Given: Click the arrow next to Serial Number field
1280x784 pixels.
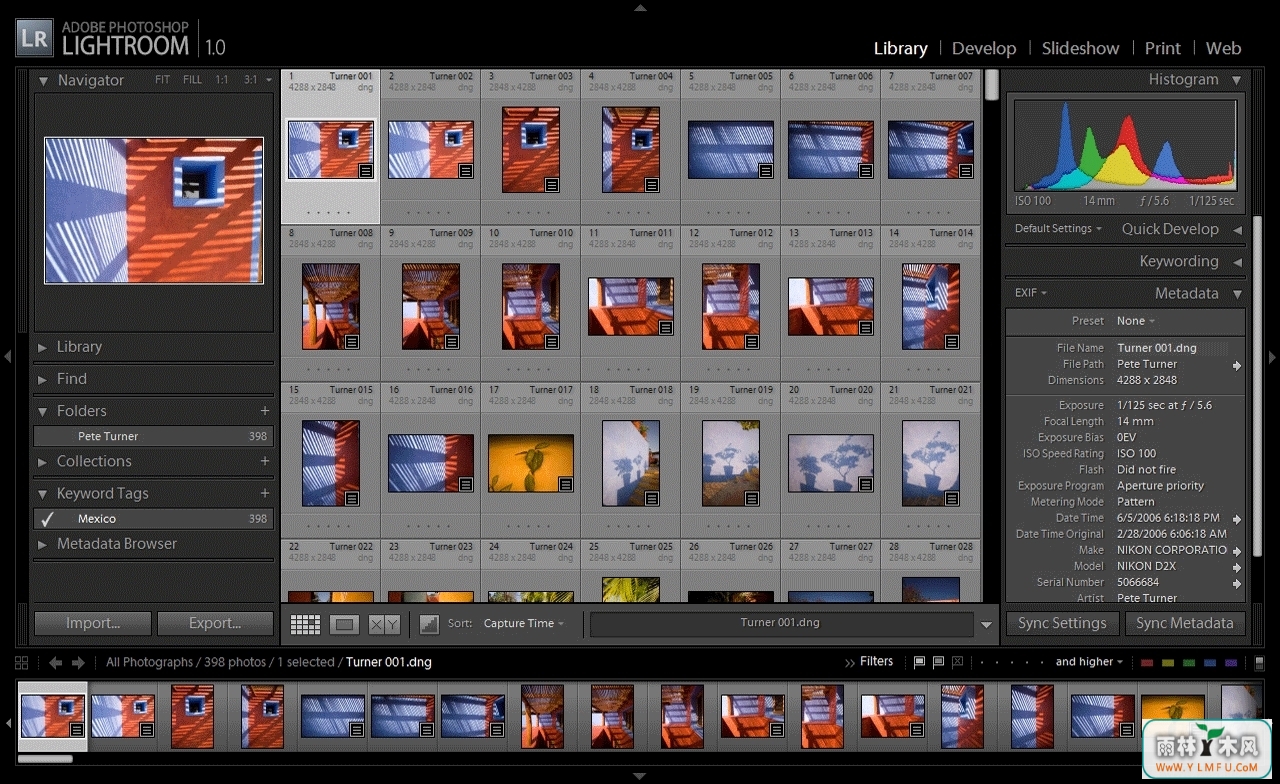Looking at the screenshot, I should coord(1237,583).
